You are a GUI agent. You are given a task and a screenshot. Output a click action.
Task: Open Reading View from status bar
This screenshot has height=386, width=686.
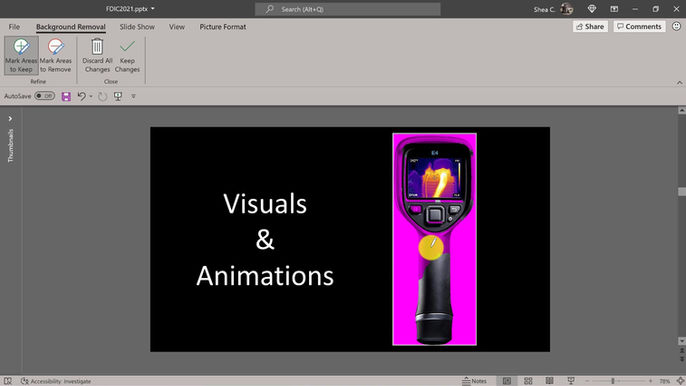[x=550, y=381]
